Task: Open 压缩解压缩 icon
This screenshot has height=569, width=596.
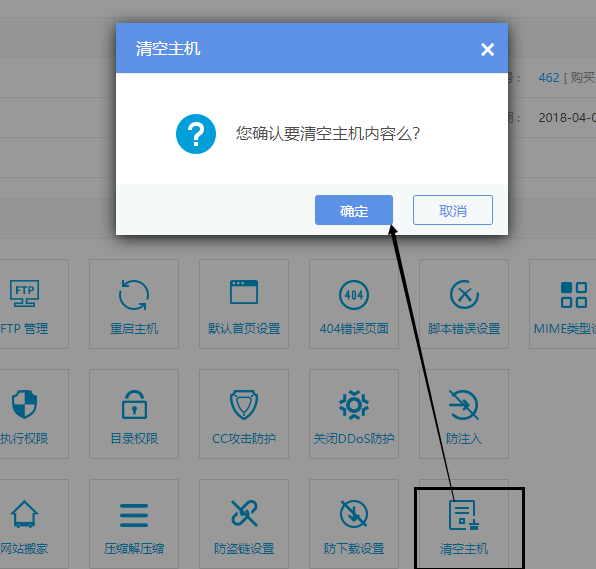Action: tap(134, 515)
